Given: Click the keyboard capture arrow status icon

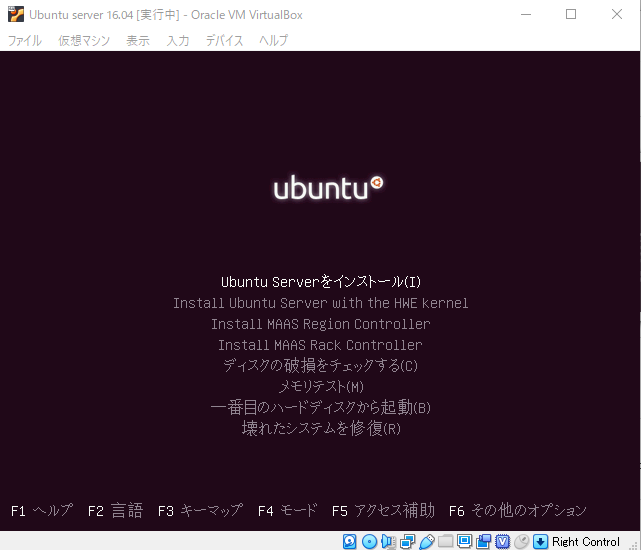Looking at the screenshot, I should pyautogui.click(x=540, y=541).
